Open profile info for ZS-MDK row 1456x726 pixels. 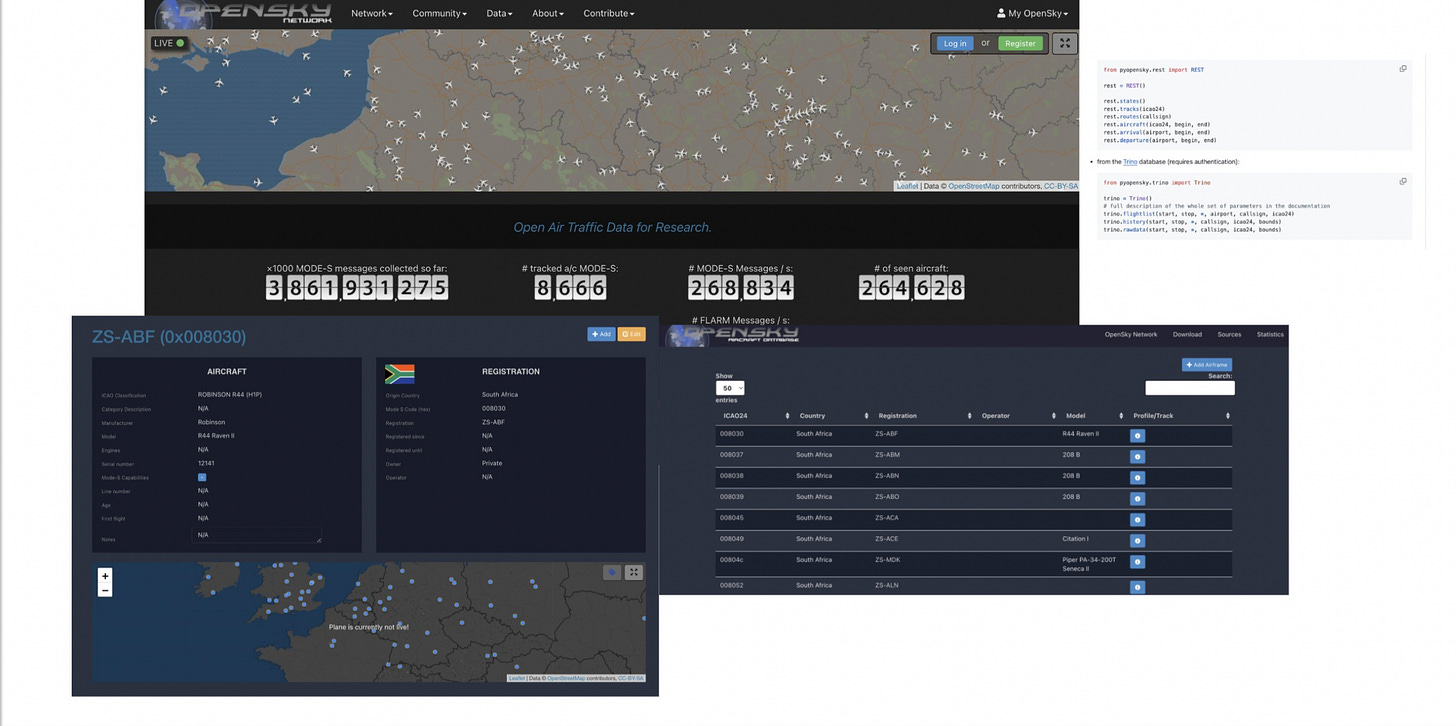pyautogui.click(x=1137, y=562)
